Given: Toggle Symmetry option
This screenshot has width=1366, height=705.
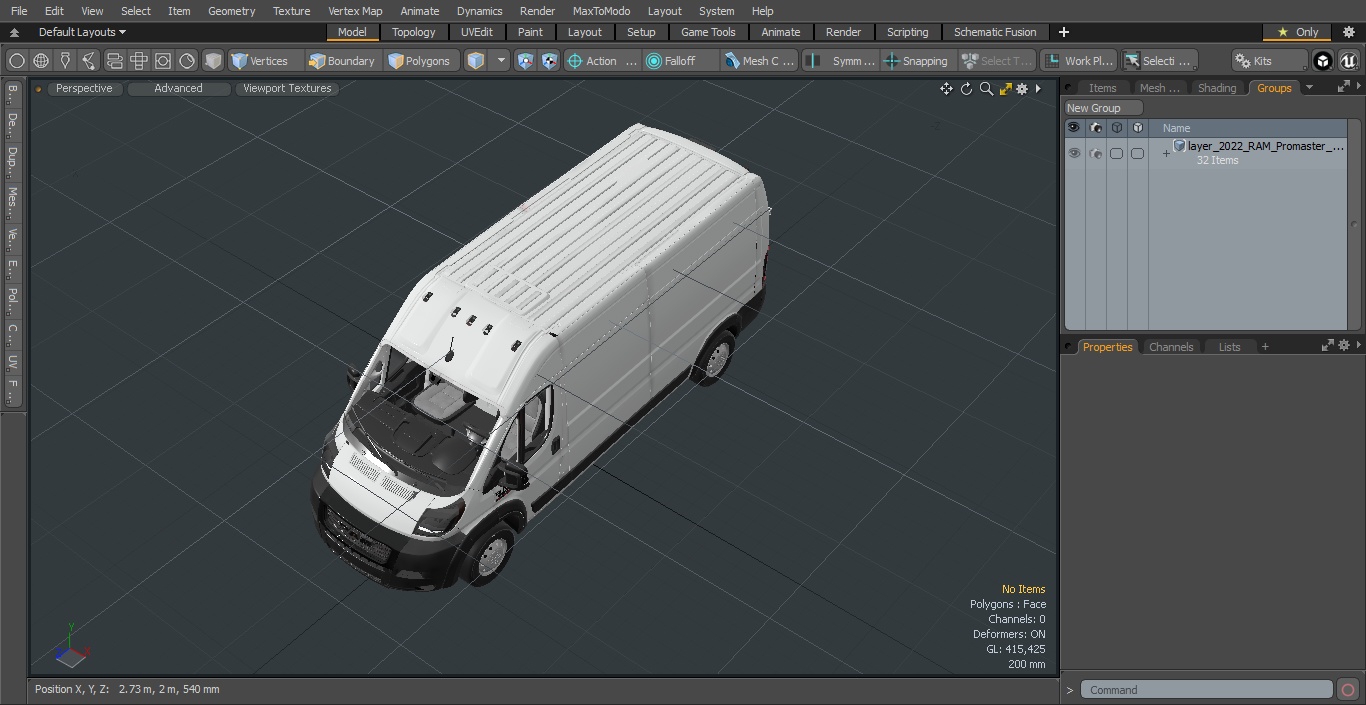Looking at the screenshot, I should (x=841, y=61).
